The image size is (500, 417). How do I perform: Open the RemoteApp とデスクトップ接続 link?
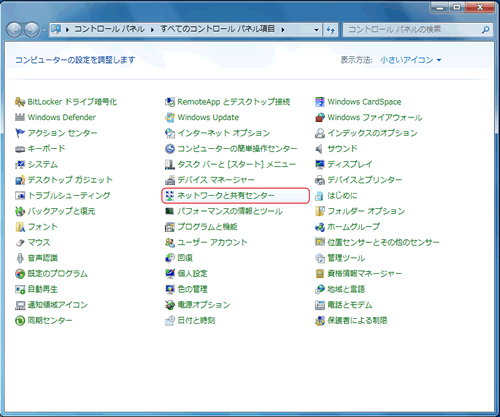point(234,102)
